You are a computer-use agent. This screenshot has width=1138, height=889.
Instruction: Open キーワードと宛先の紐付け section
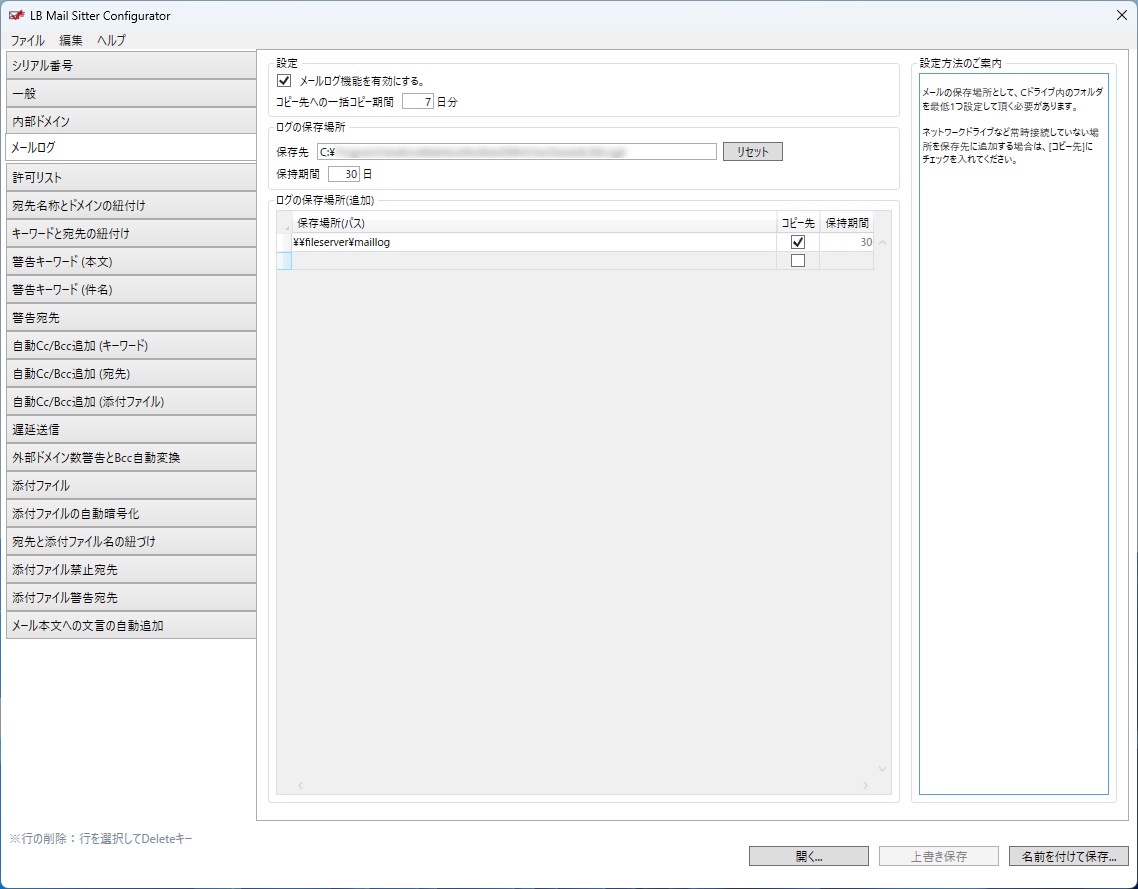(x=131, y=234)
